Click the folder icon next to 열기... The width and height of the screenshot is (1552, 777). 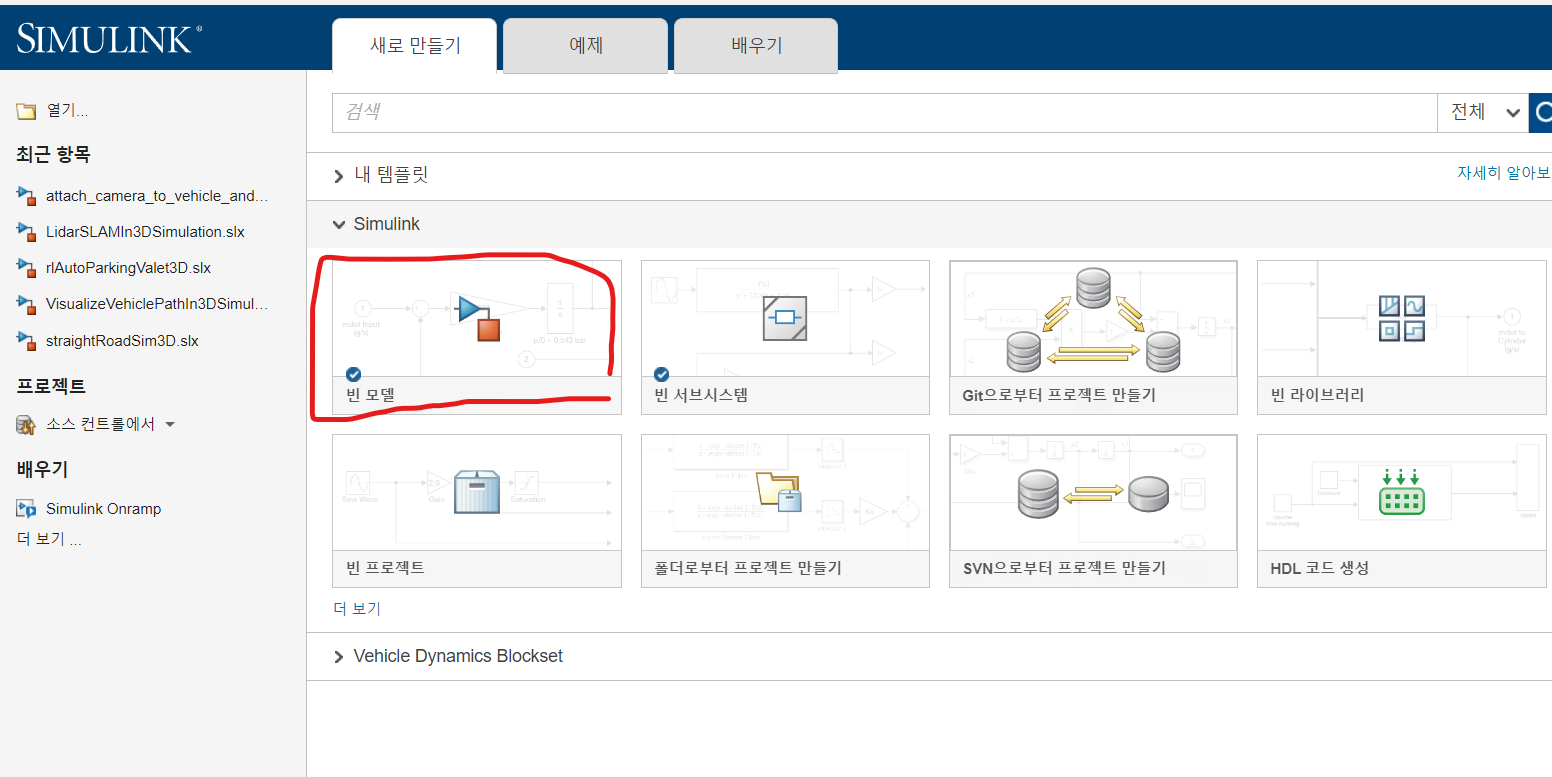pyautogui.click(x=26, y=111)
